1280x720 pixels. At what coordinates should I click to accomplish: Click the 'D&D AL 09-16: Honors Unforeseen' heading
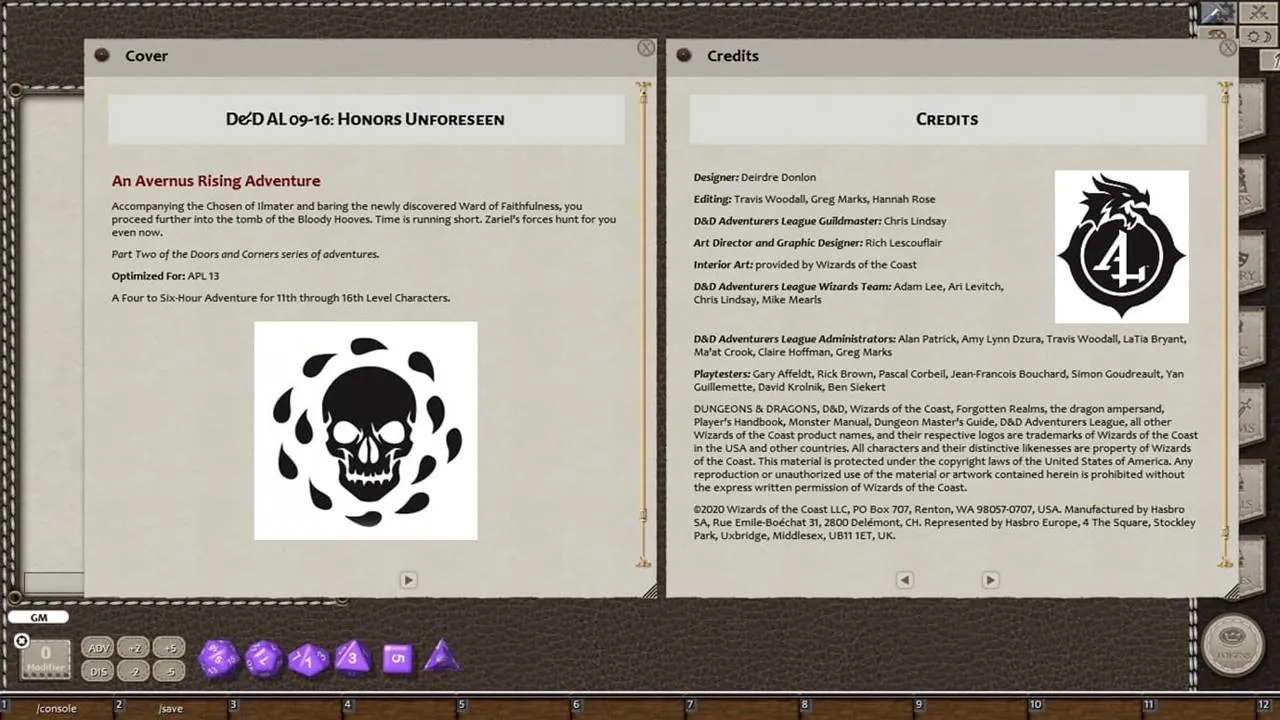point(366,119)
